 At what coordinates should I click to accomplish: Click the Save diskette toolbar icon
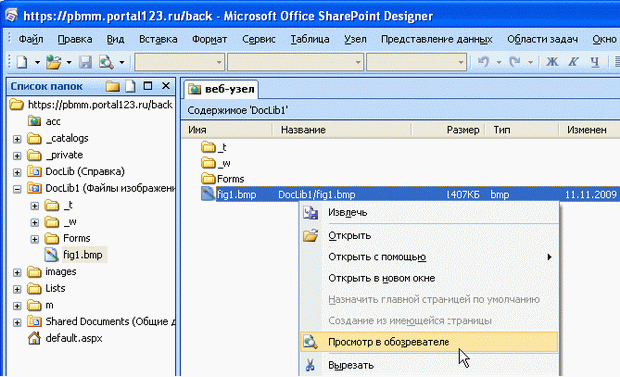click(x=85, y=62)
